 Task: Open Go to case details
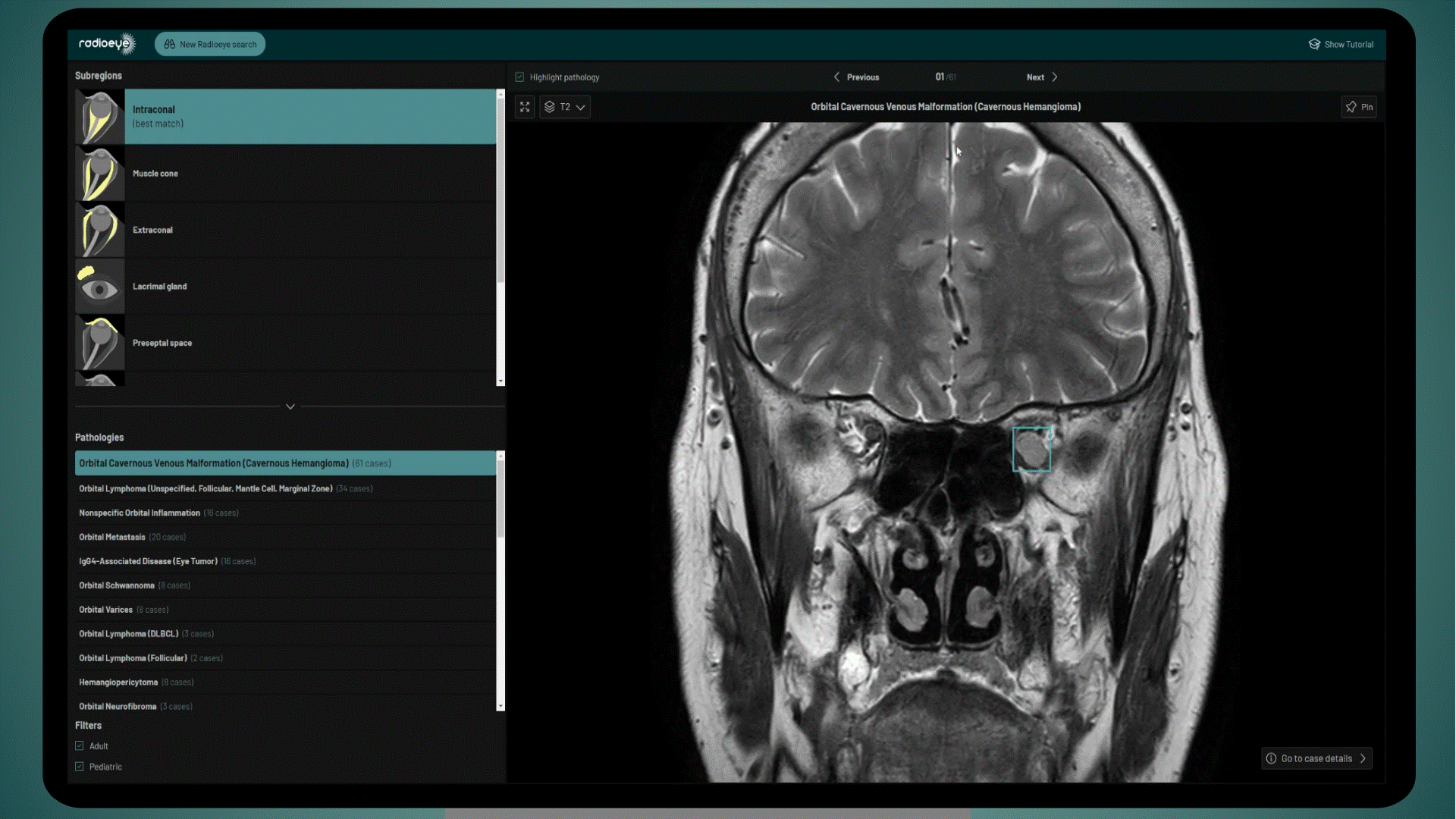point(1316,758)
